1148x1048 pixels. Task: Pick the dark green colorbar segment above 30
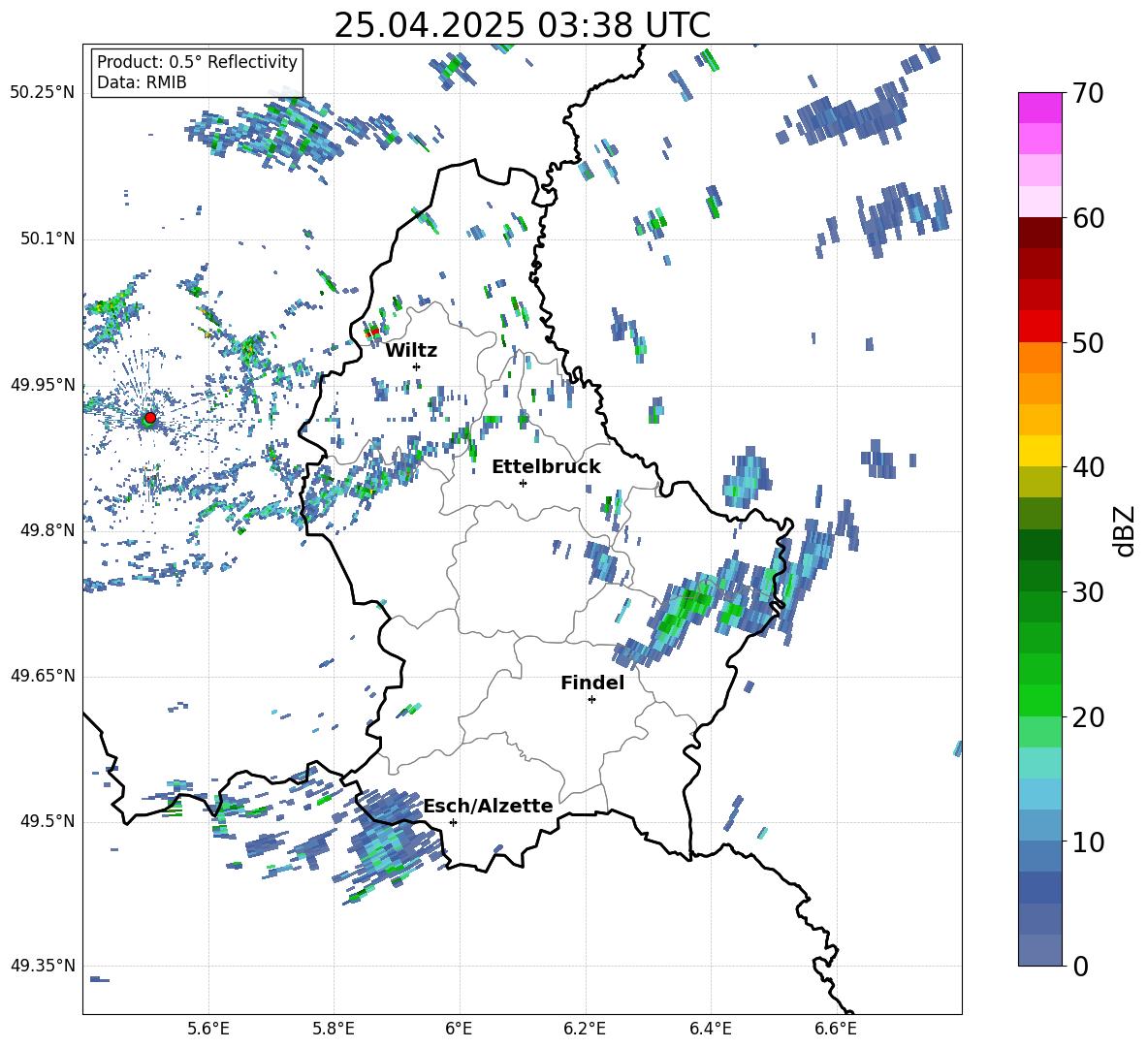[x=1039, y=576]
